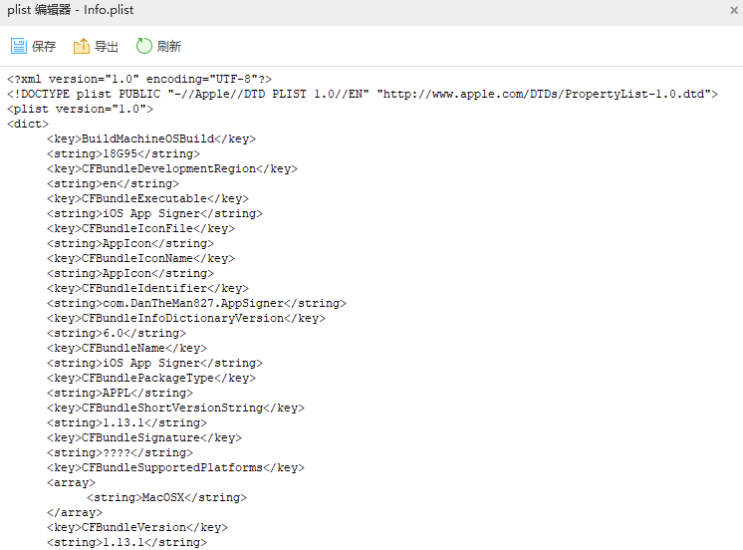Screen dimensions: 743x550
Task: Click the Save (保存) disk icon
Action: point(18,47)
